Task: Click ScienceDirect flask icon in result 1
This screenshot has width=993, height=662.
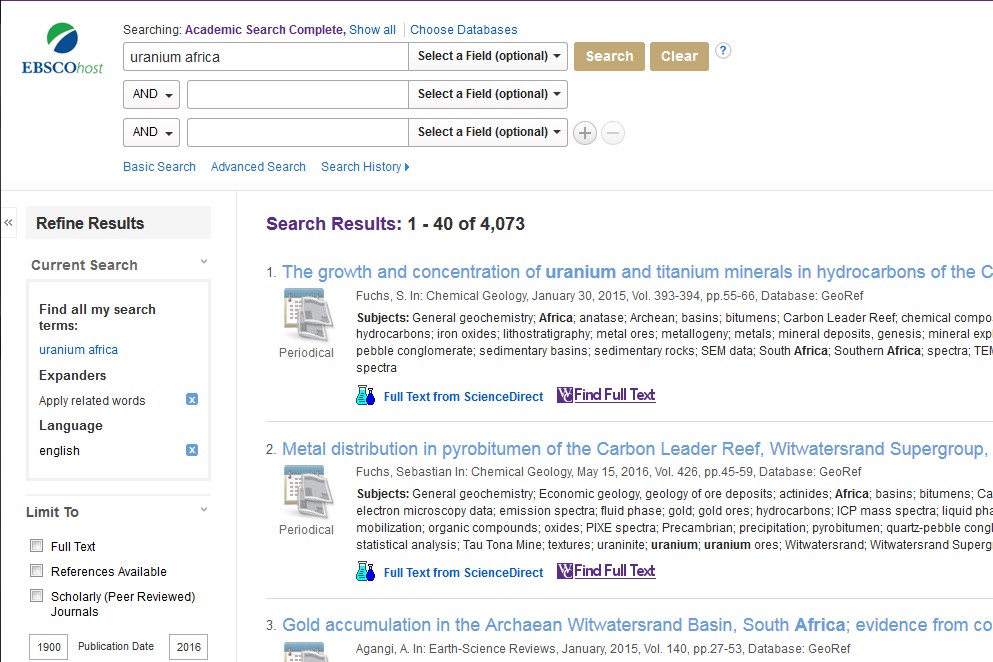Action: [x=365, y=395]
